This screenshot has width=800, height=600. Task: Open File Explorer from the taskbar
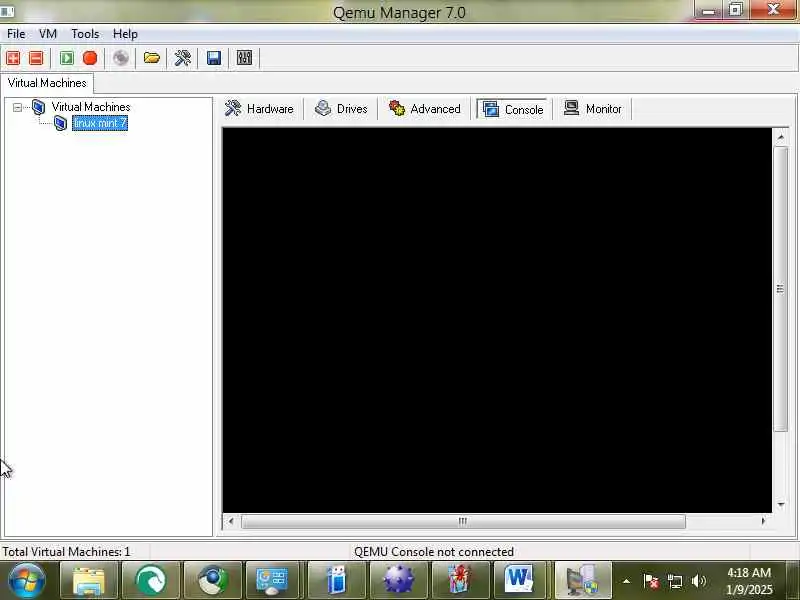89,581
